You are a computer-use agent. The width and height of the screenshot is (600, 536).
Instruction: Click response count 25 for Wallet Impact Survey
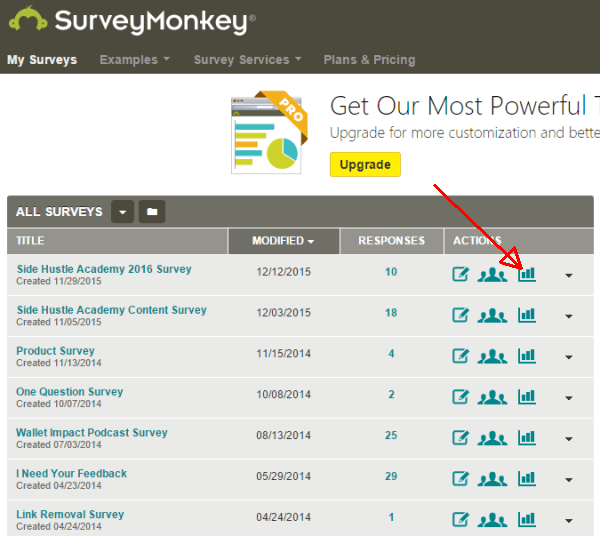tap(391, 436)
